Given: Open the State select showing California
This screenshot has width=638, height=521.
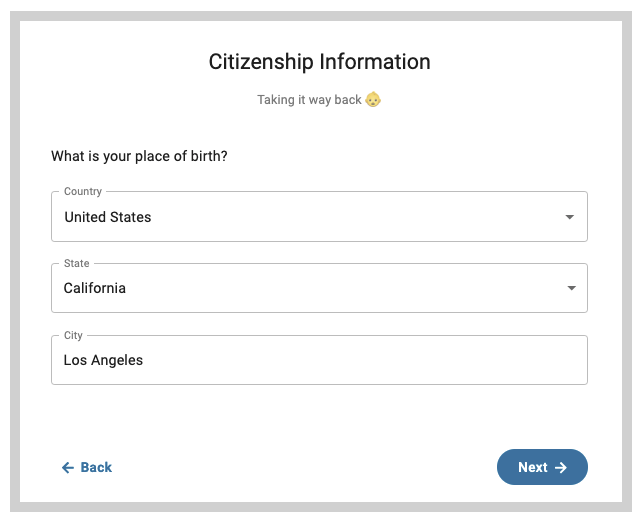Looking at the screenshot, I should (x=319, y=288).
